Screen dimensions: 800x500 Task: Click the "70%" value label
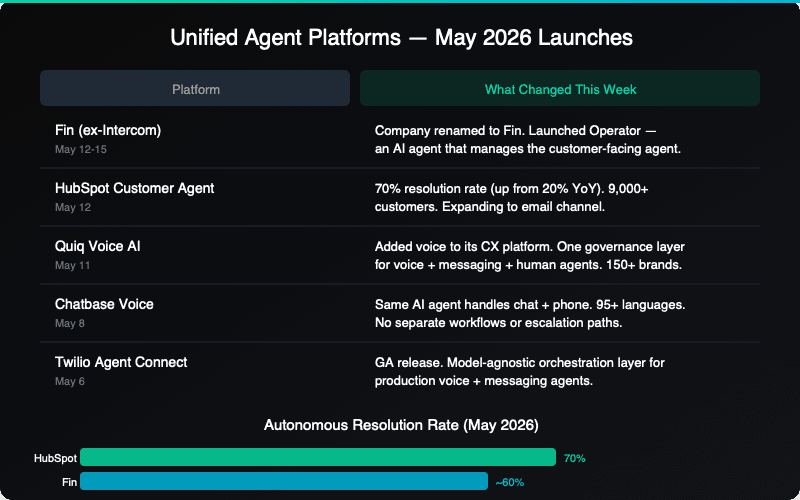tap(574, 458)
